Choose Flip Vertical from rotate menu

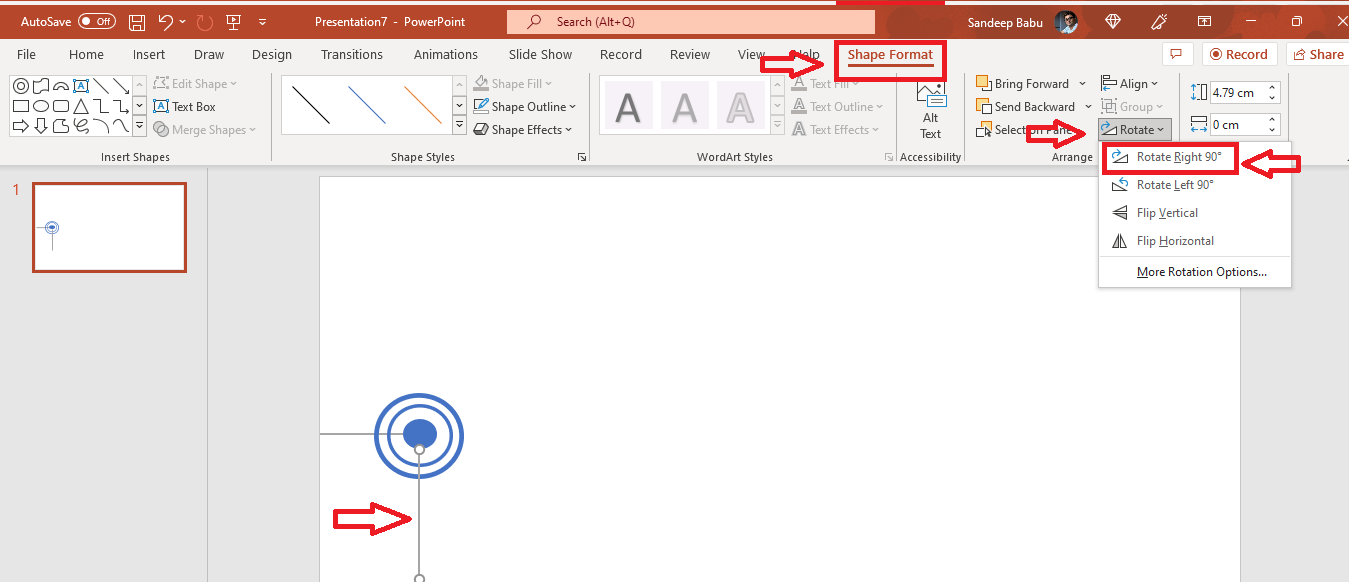[1166, 213]
